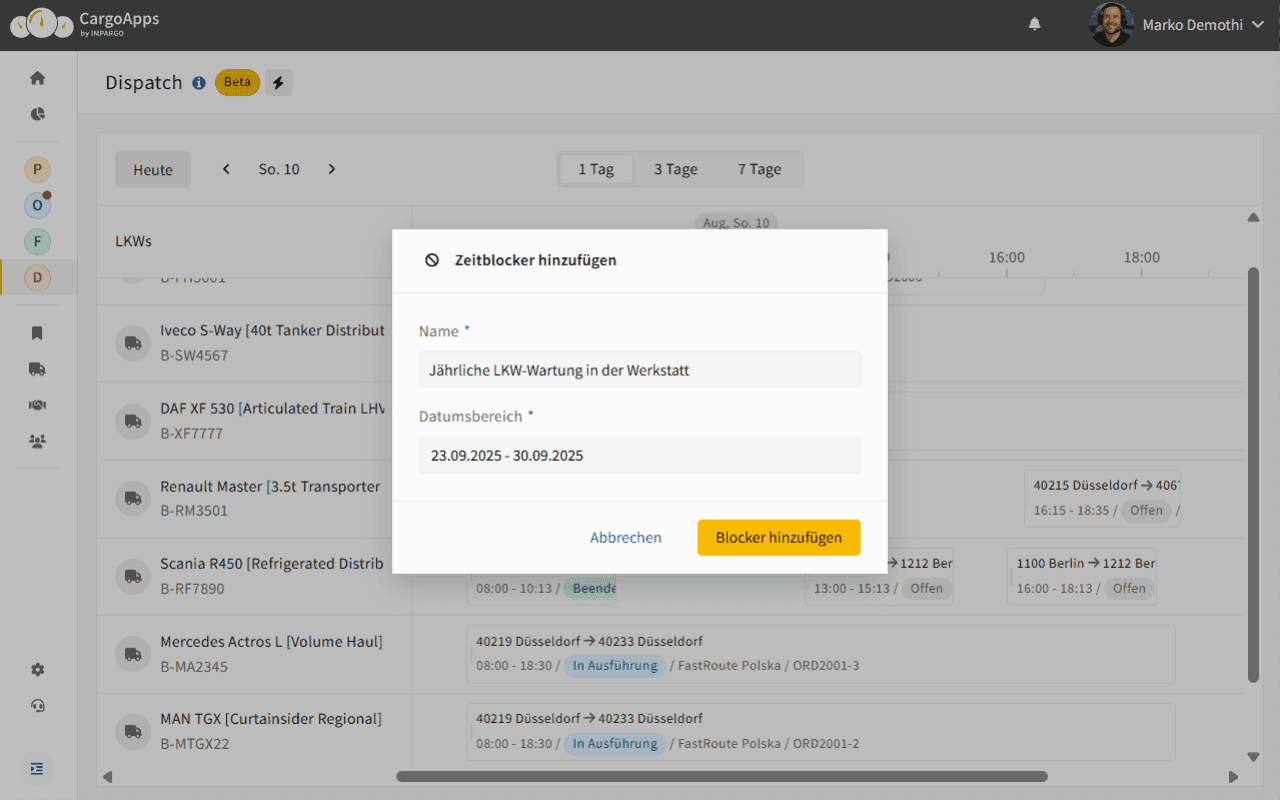Click the lightning bolt icon beside Beta
The image size is (1280, 800).
279,83
